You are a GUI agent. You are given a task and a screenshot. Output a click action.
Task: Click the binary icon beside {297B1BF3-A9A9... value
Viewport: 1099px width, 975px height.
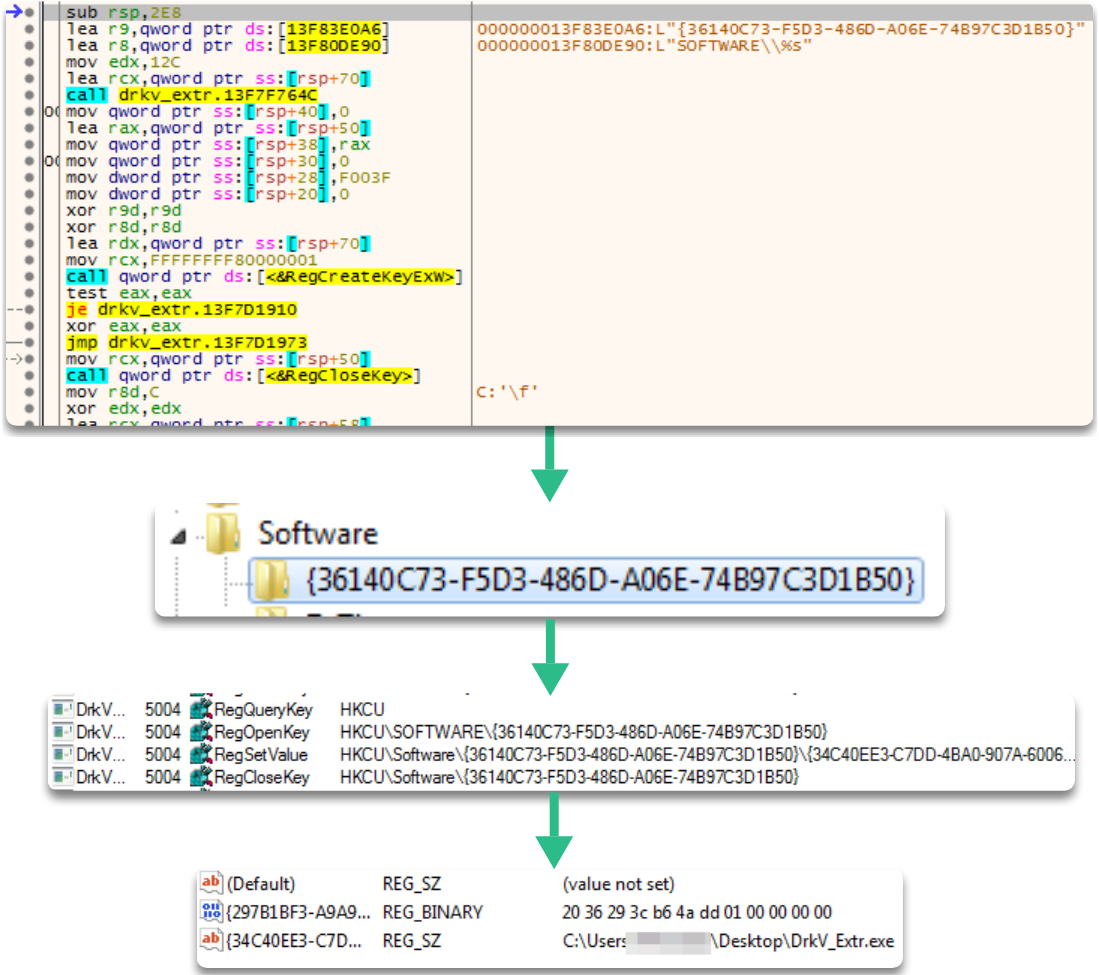coord(211,911)
